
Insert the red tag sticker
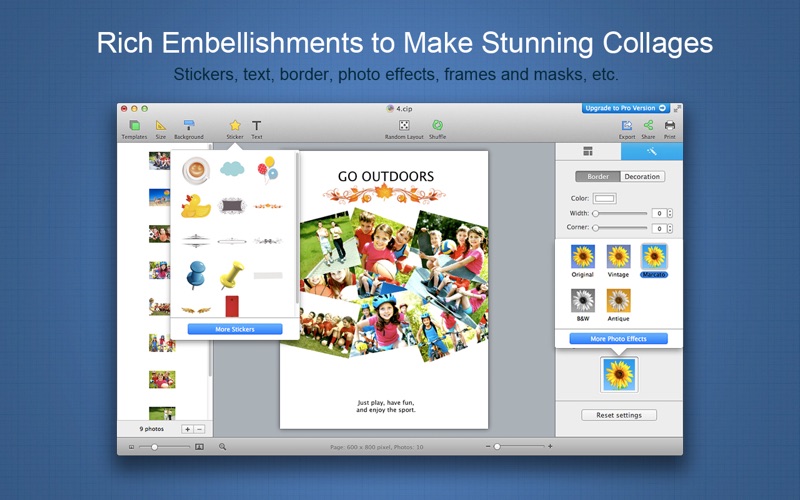click(x=232, y=306)
